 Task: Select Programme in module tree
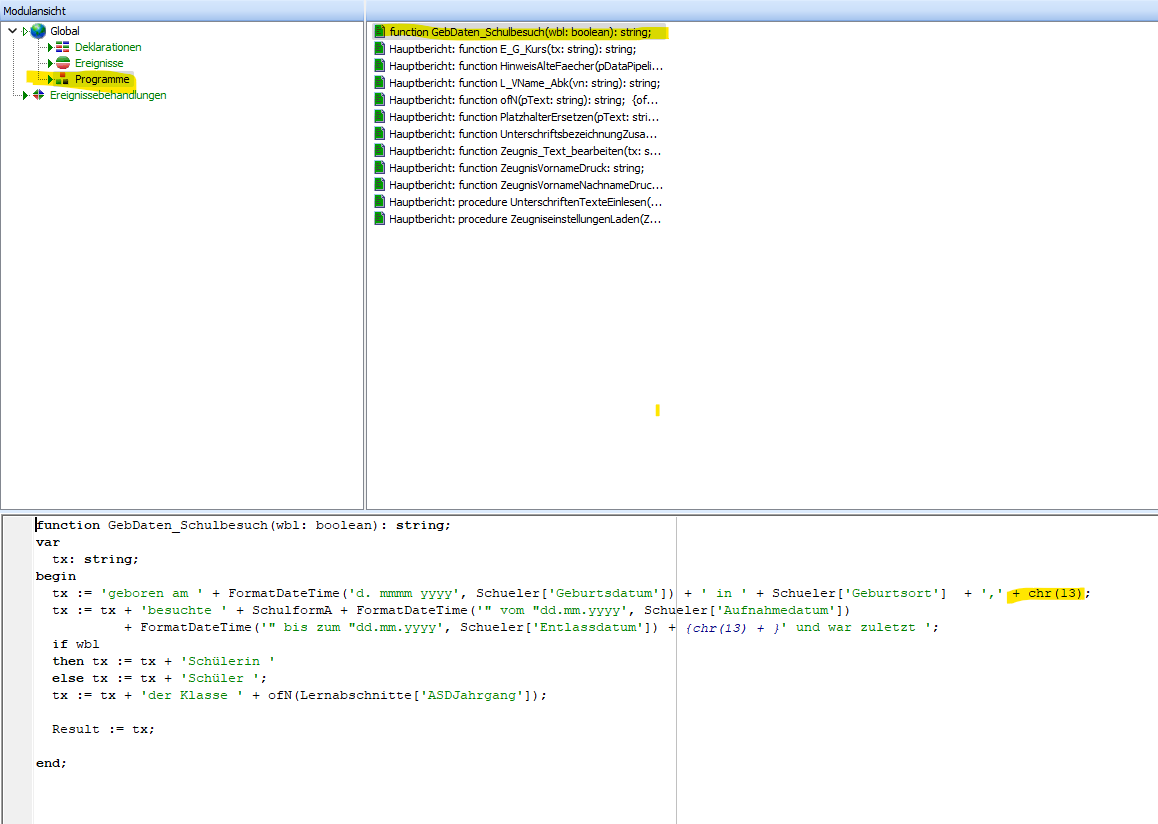102,79
